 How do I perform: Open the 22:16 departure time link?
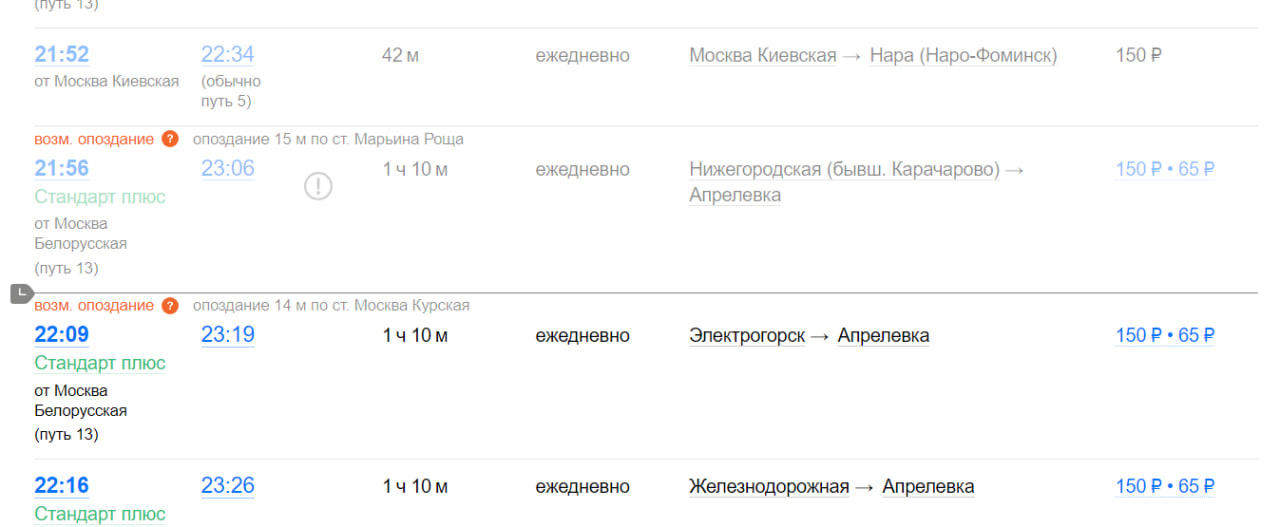click(x=62, y=486)
